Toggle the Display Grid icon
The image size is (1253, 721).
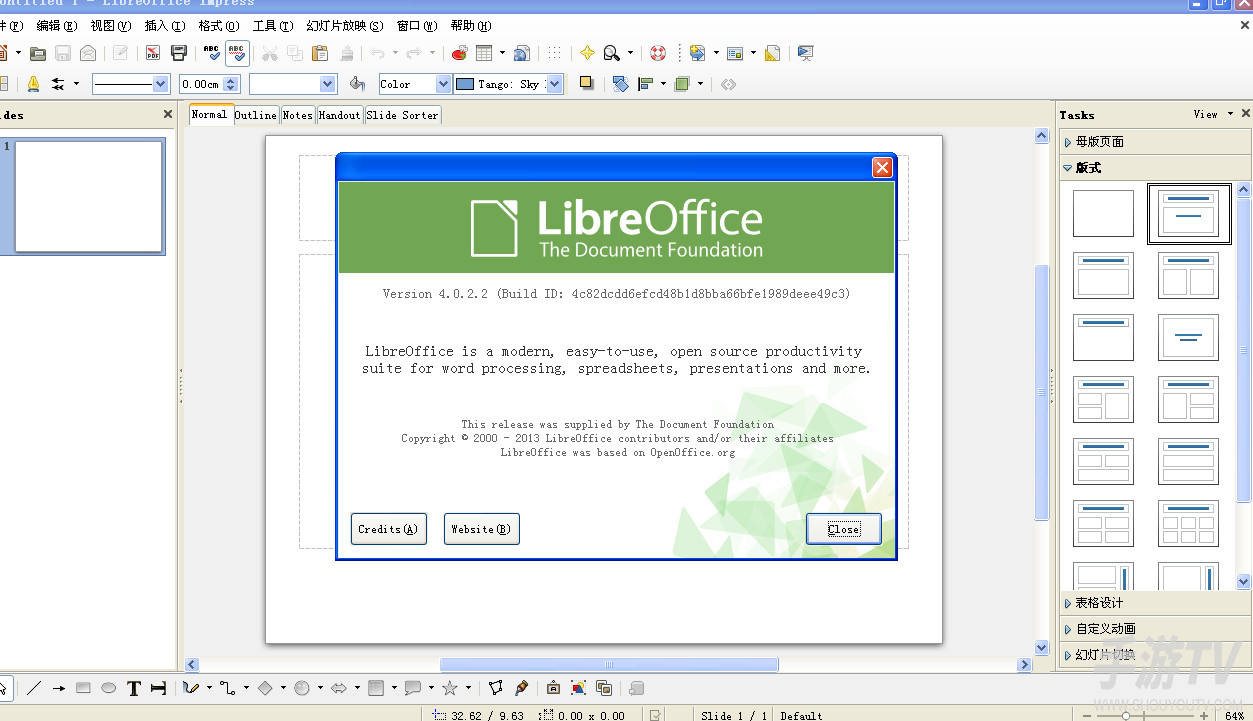(553, 53)
